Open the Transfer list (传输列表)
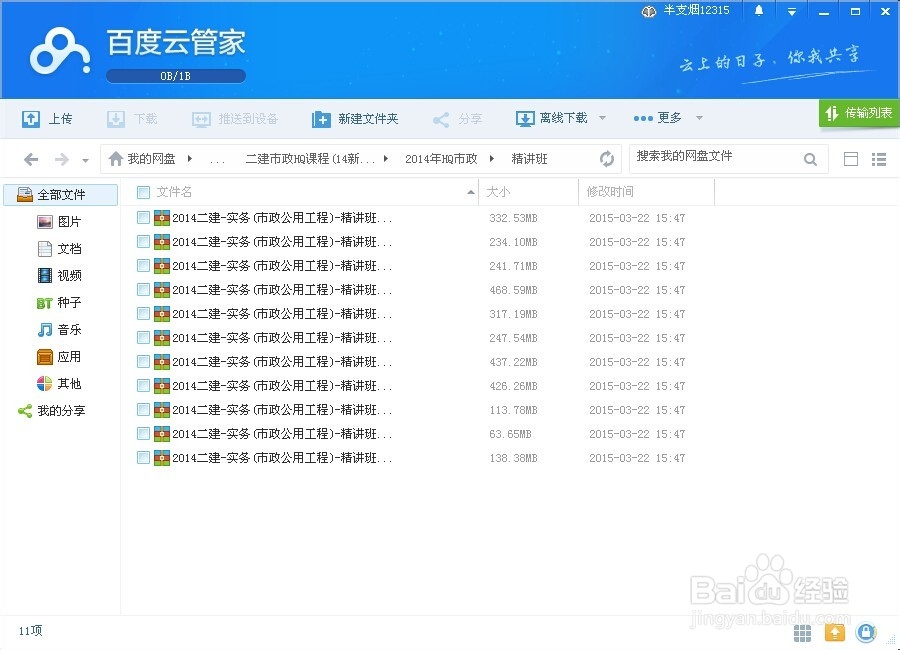 859,113
